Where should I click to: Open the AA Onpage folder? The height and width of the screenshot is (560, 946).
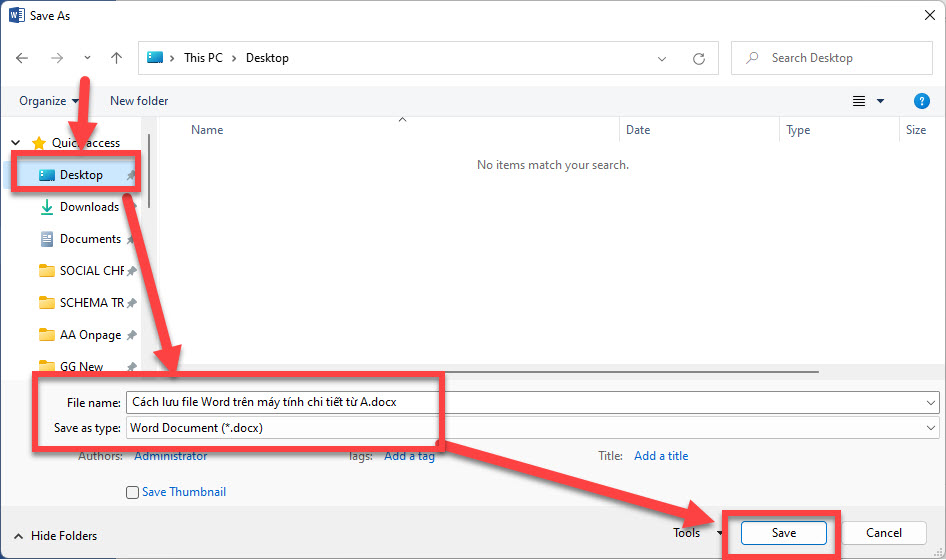pyautogui.click(x=90, y=335)
